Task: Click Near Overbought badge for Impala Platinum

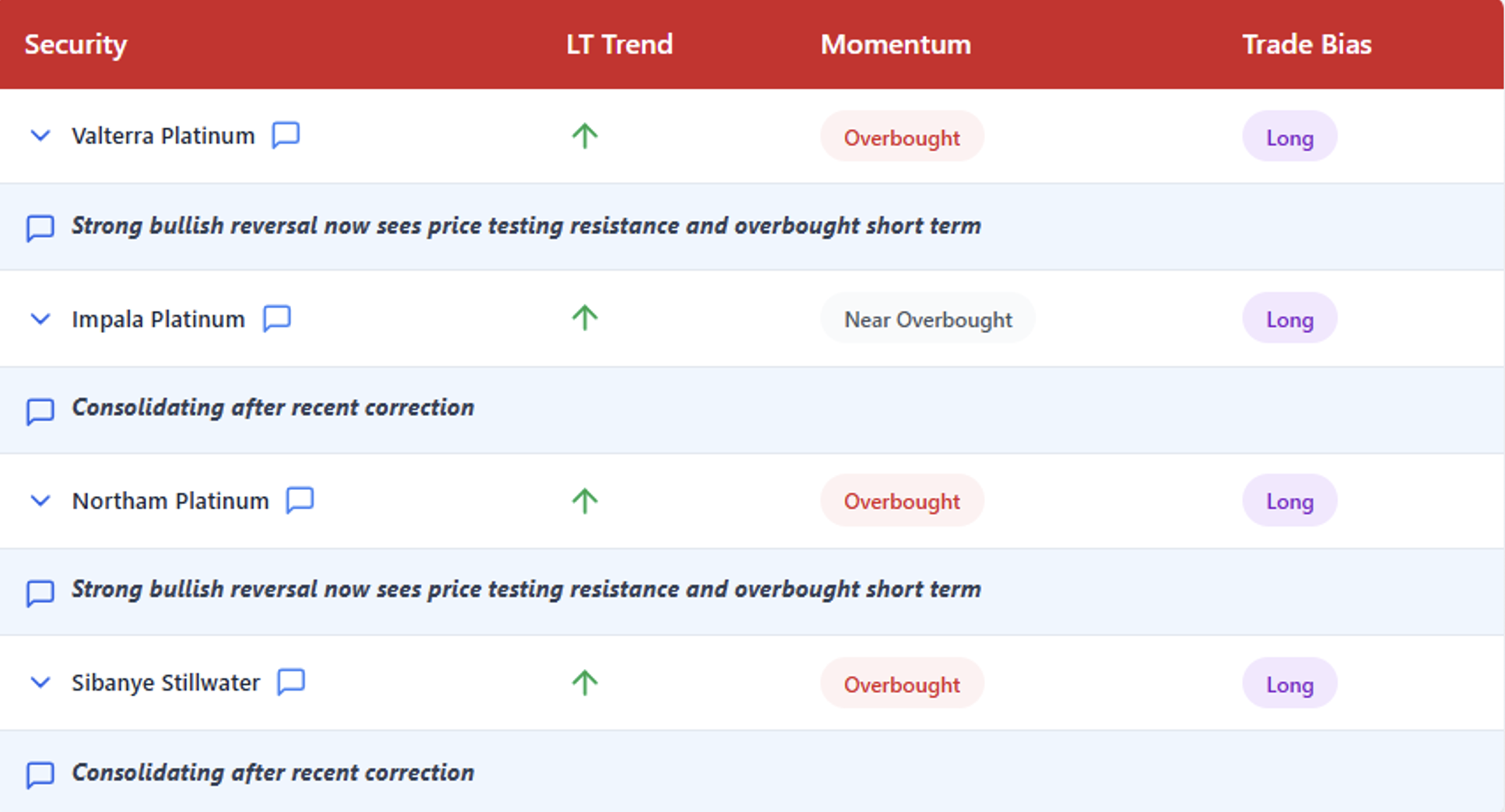Action: [x=928, y=320]
